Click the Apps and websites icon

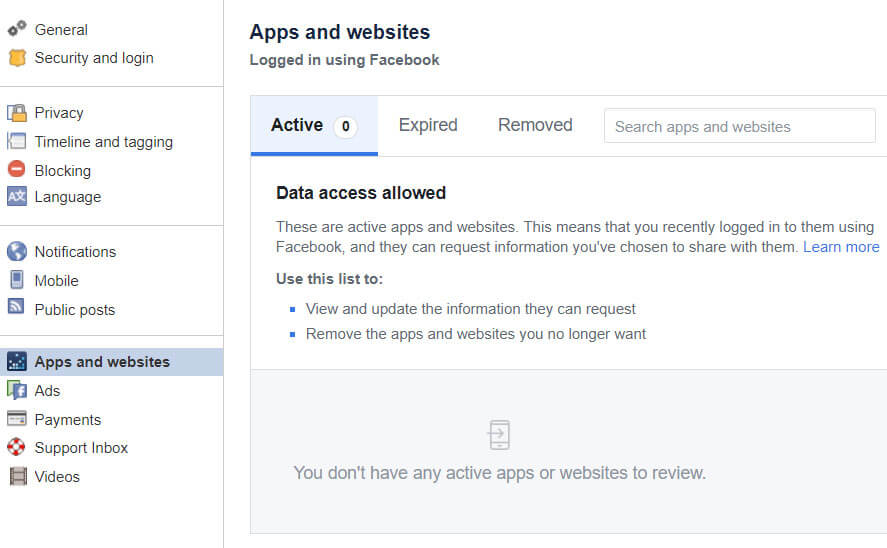(x=17, y=361)
